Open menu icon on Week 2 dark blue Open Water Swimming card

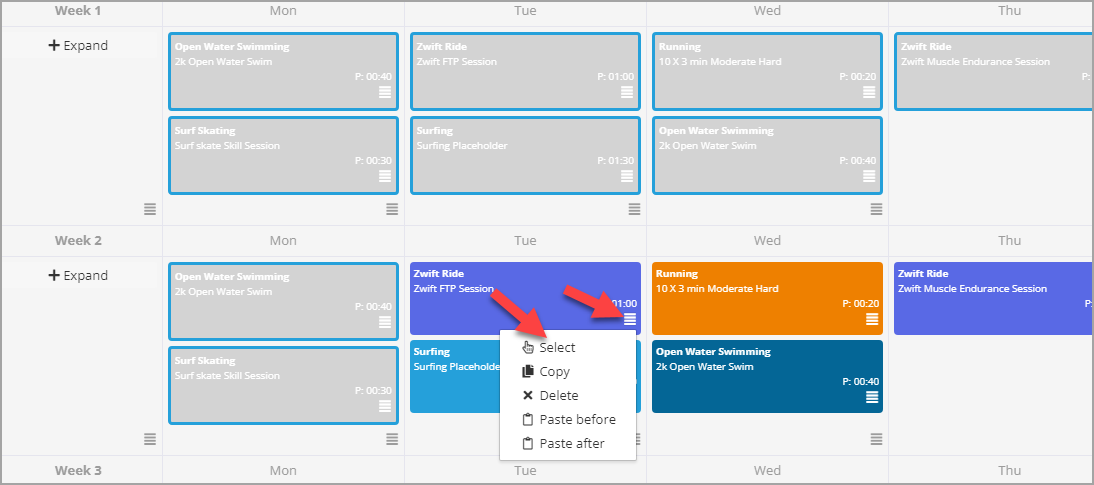coord(871,397)
